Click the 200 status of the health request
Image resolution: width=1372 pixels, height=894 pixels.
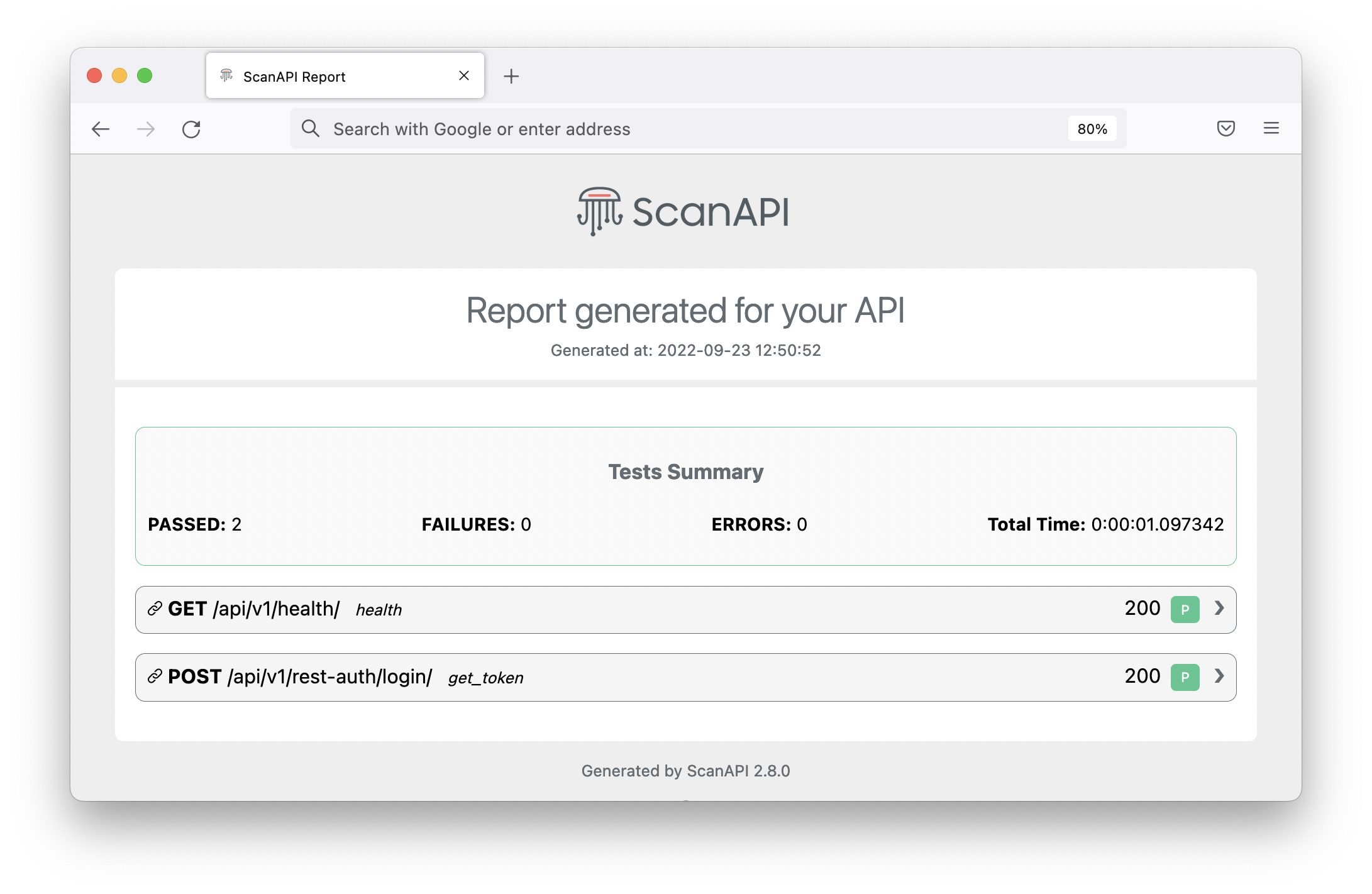click(1141, 609)
